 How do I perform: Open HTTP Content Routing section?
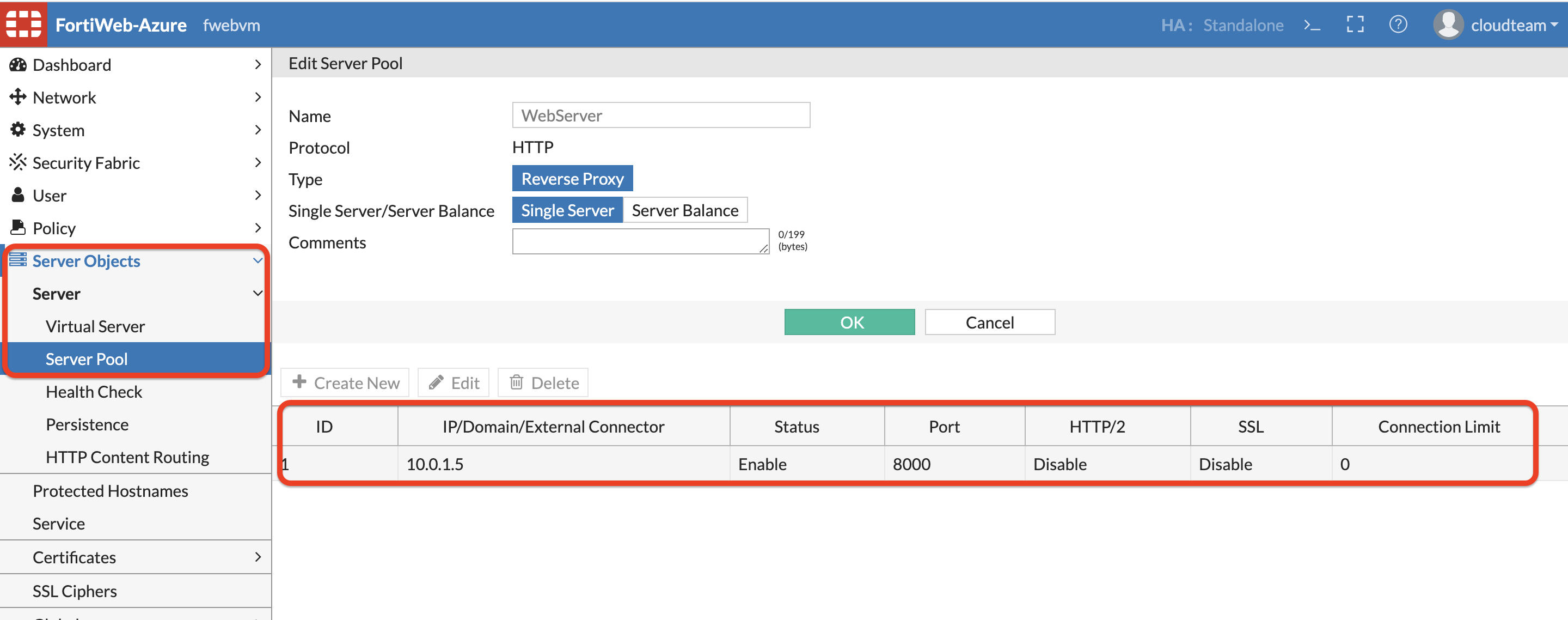[121, 457]
